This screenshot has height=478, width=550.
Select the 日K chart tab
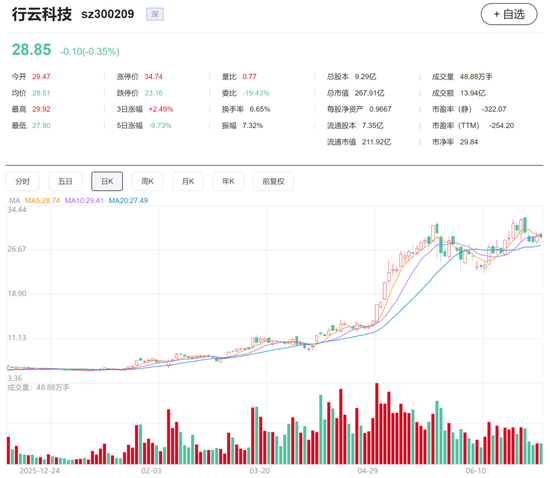point(107,181)
